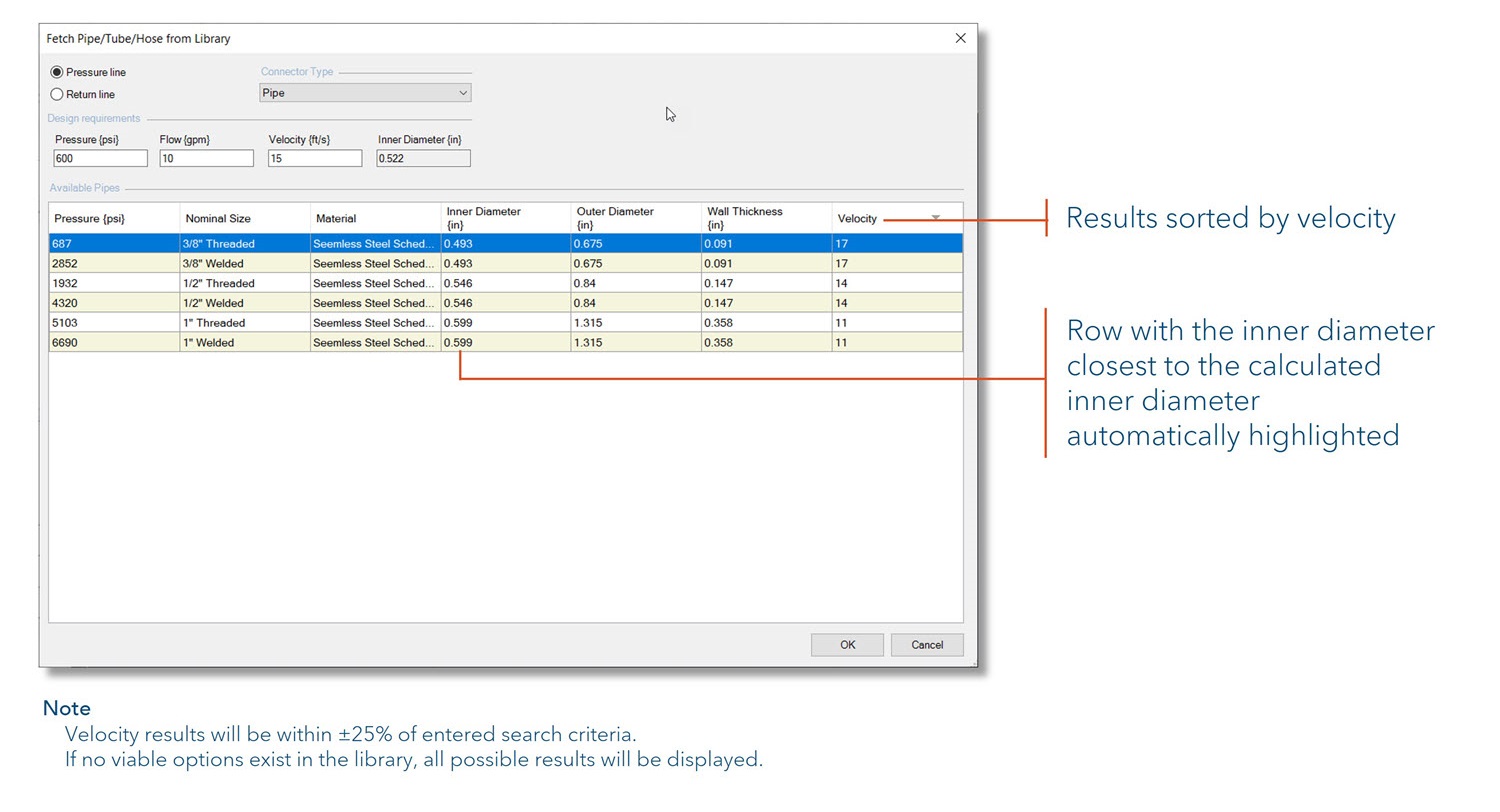Select the highlighted 3/8" Threaded row
The width and height of the screenshot is (1500, 812).
(x=218, y=243)
